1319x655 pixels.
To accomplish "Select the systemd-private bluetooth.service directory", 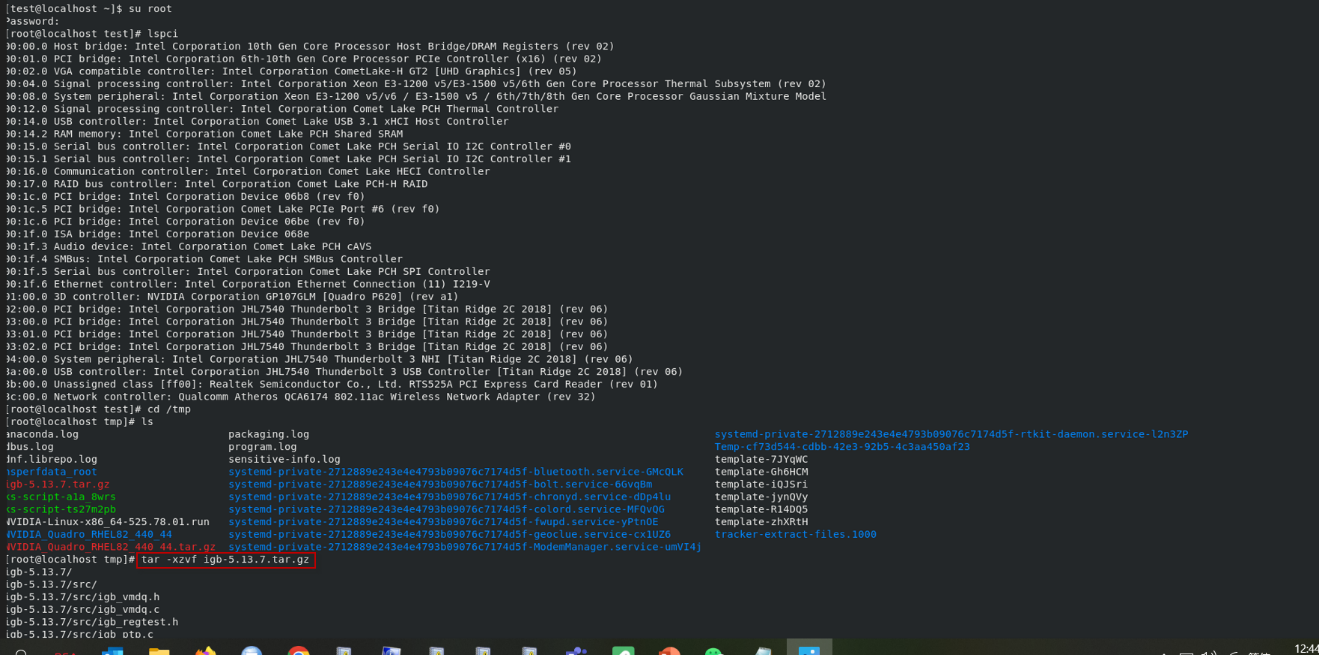I will tap(456, 471).
